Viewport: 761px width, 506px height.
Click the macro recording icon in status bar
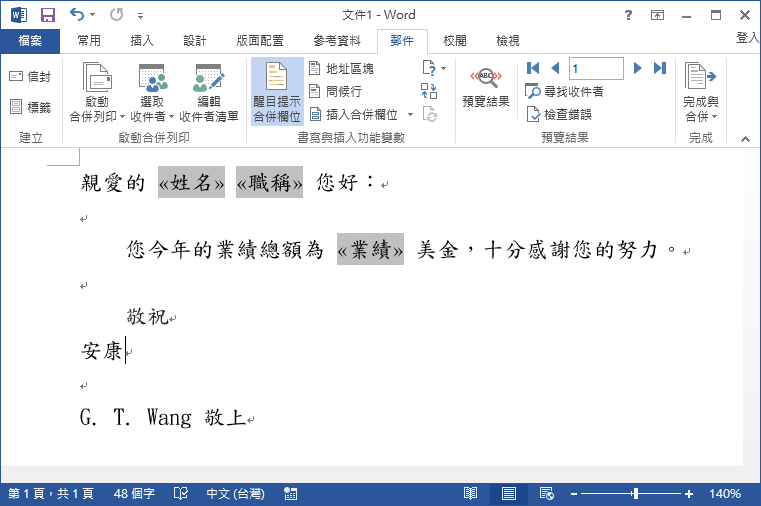tap(290, 494)
